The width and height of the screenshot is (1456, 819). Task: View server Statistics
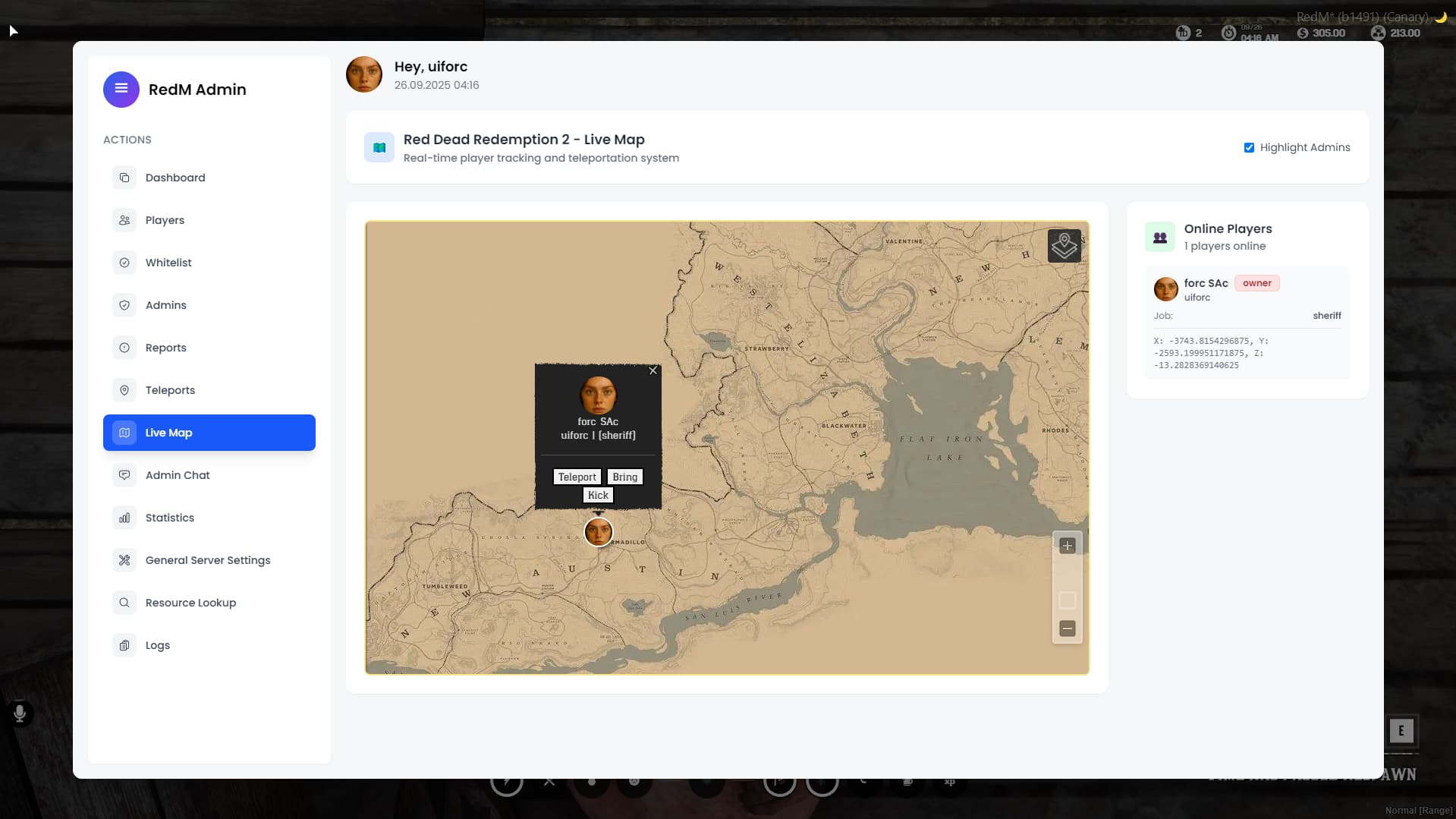tap(209, 518)
